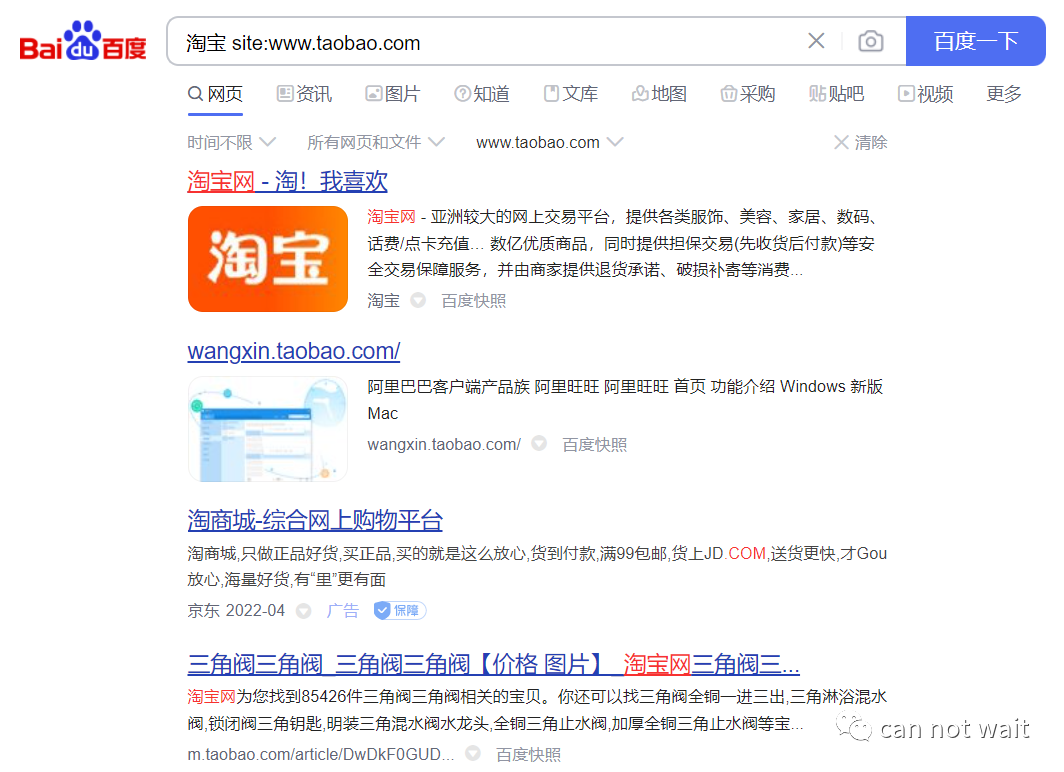
Task: Open the 淘宝网 - 淘！我喜欢 result
Action: tap(288, 182)
